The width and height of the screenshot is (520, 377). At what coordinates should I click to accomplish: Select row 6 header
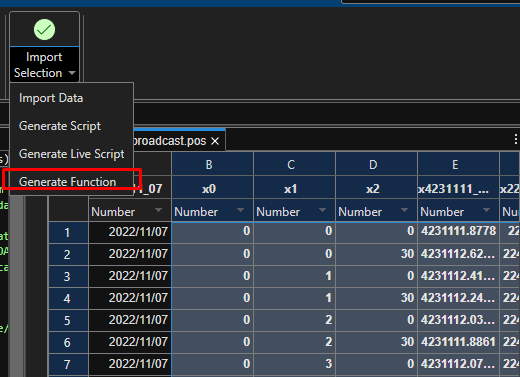(68, 342)
